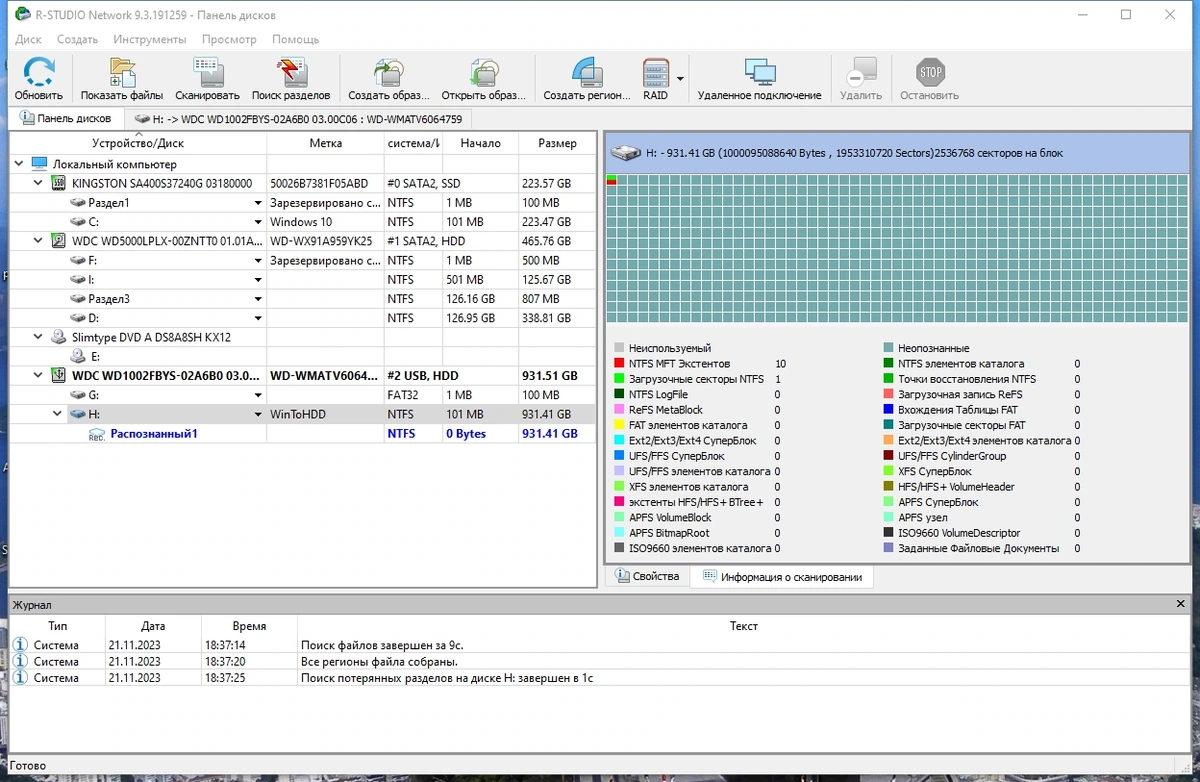
Task: Click the Удалить toolbar icon
Action: [861, 73]
